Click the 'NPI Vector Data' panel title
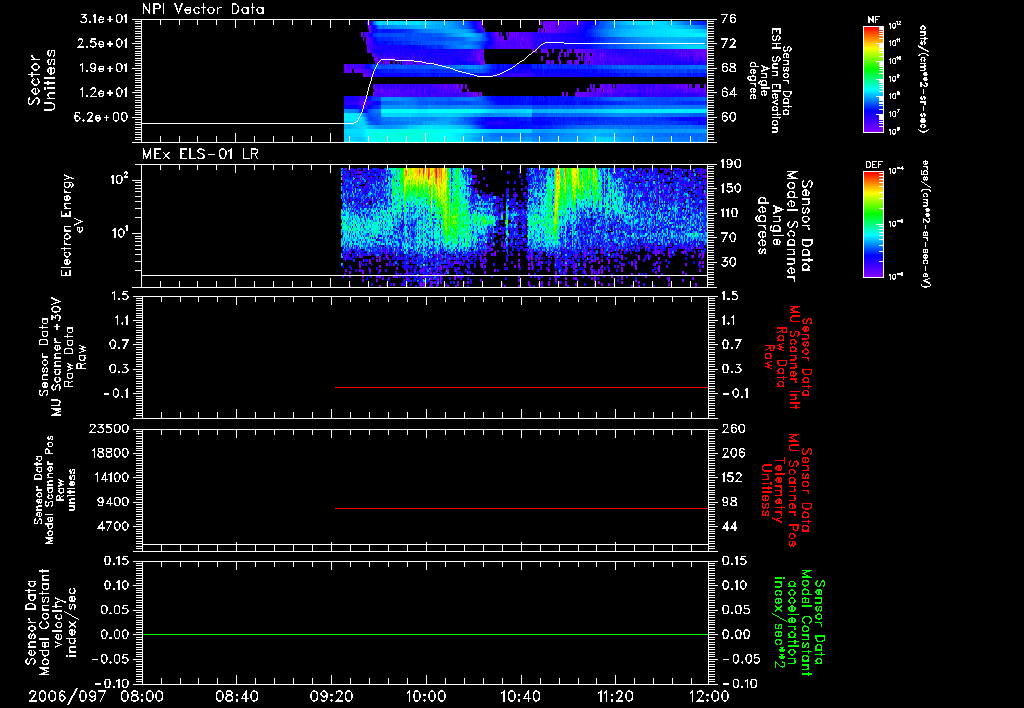Viewport: 1024px width, 708px height. coord(203,9)
